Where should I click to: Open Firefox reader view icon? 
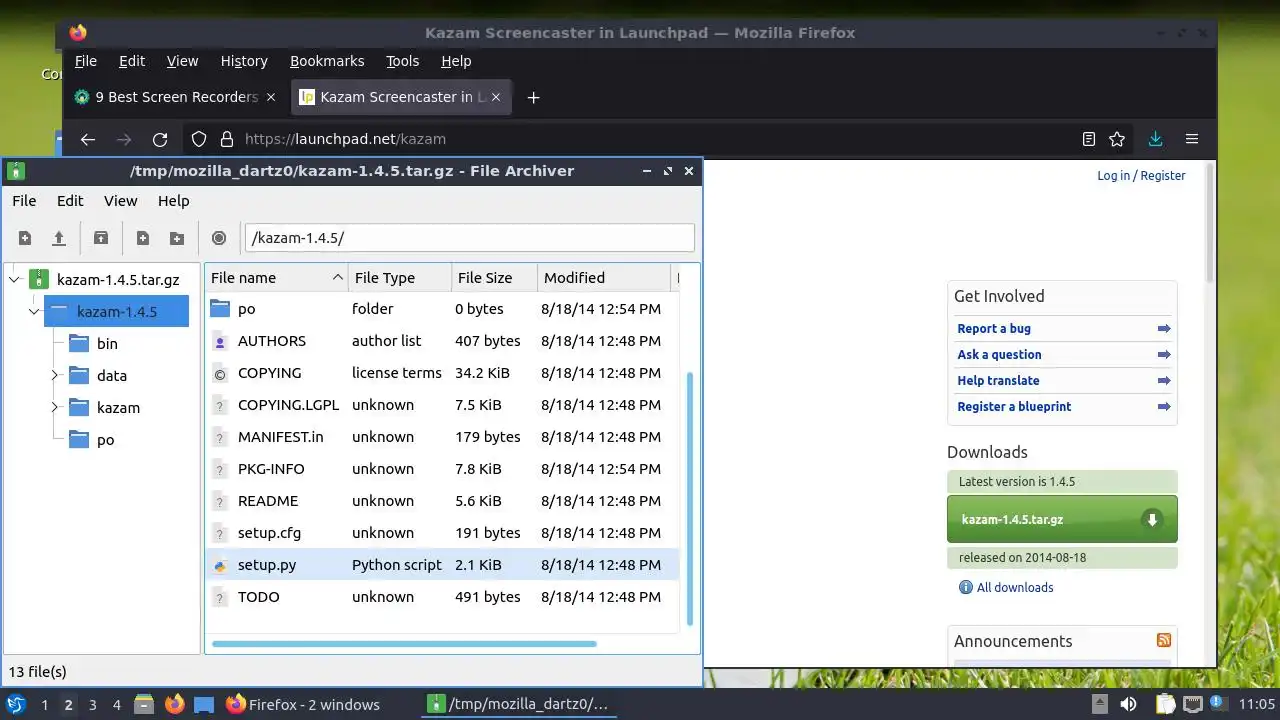click(1089, 139)
